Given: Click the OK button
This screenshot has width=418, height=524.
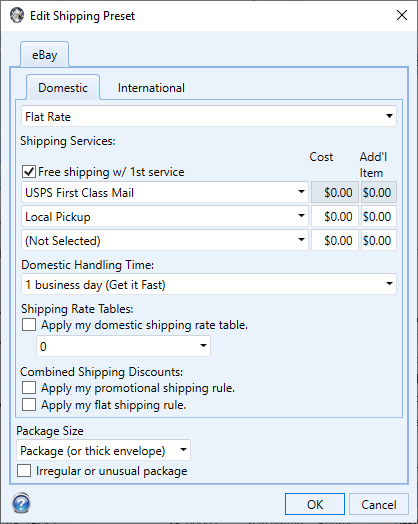Looking at the screenshot, I should [315, 504].
